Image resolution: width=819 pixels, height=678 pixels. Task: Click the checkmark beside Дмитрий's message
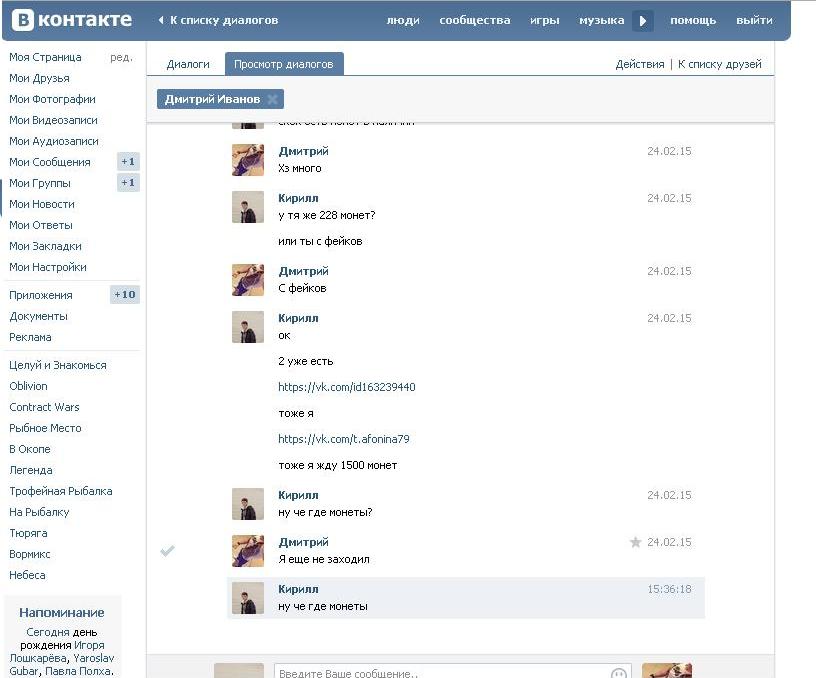(x=167, y=551)
